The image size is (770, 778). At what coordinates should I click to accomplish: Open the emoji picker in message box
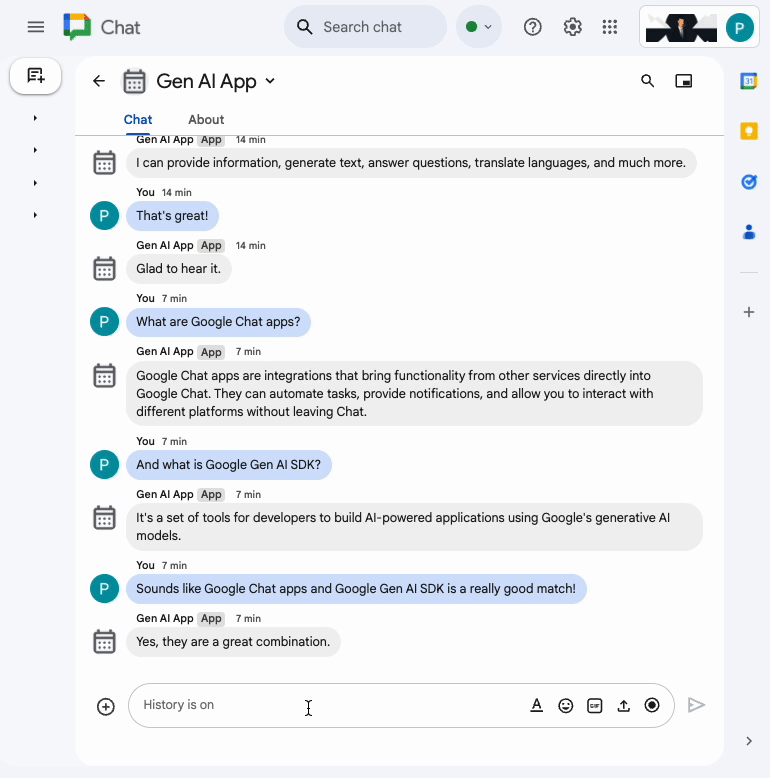pyautogui.click(x=566, y=706)
